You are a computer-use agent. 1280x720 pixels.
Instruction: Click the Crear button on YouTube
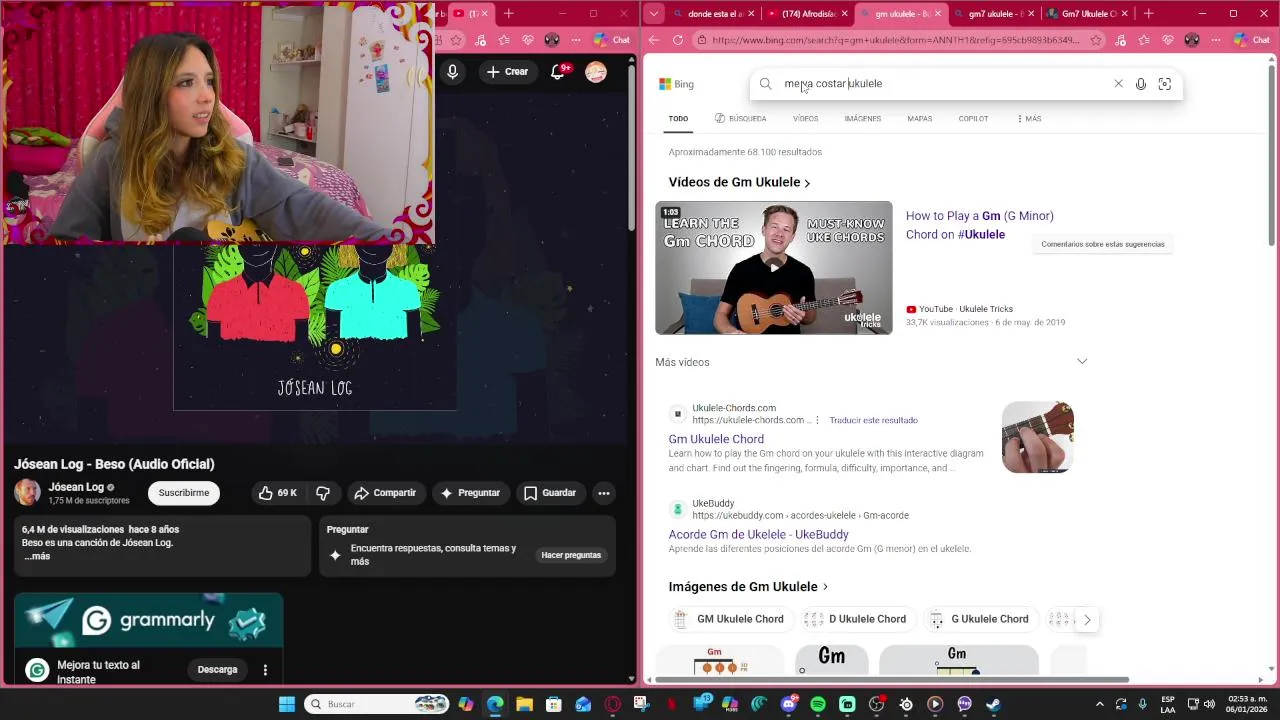[x=507, y=72]
